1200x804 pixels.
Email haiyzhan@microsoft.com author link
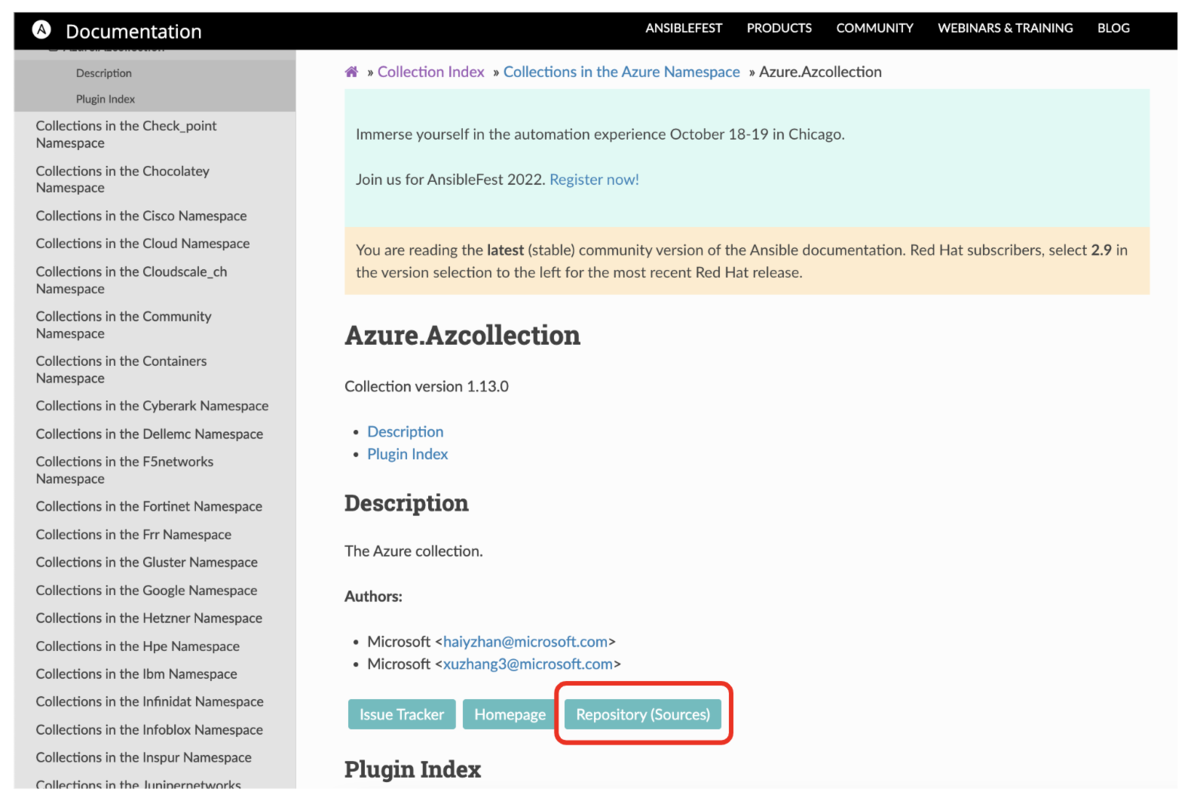(x=525, y=642)
